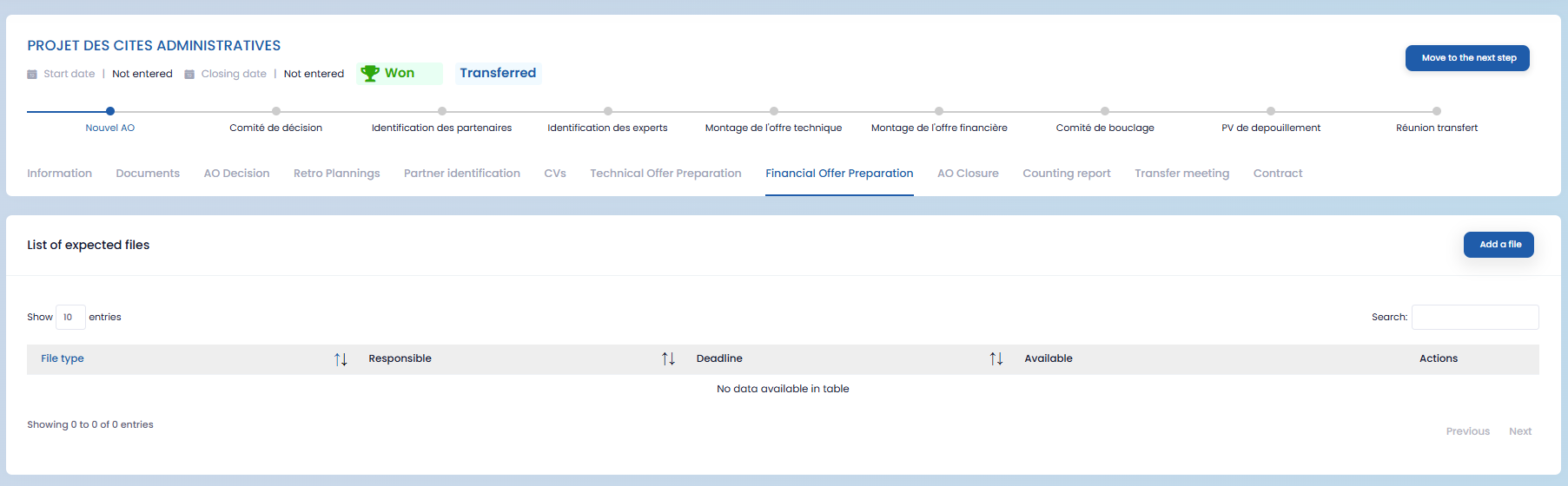Image resolution: width=1568 pixels, height=486 pixels.
Task: Click the PV de depouillement step dot
Action: (x=1271, y=111)
